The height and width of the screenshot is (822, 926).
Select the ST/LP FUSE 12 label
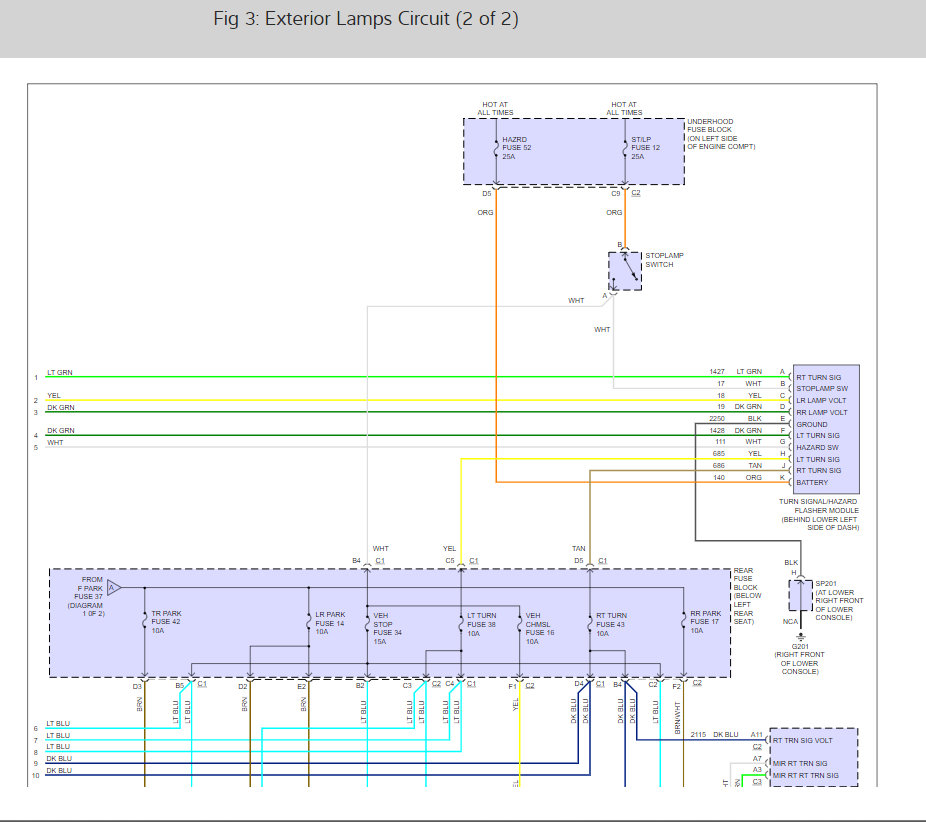645,148
